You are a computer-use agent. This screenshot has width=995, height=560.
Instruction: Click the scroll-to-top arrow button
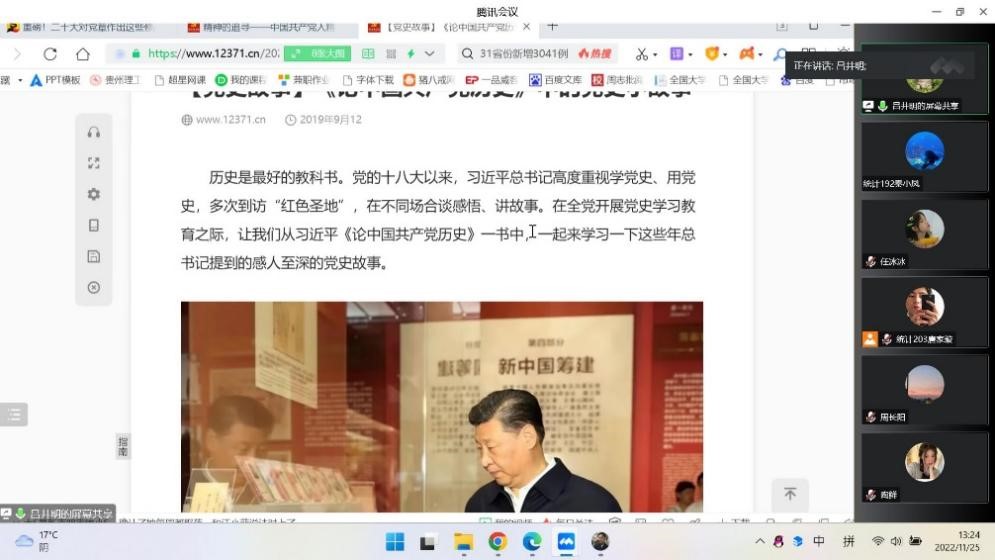pyautogui.click(x=789, y=494)
